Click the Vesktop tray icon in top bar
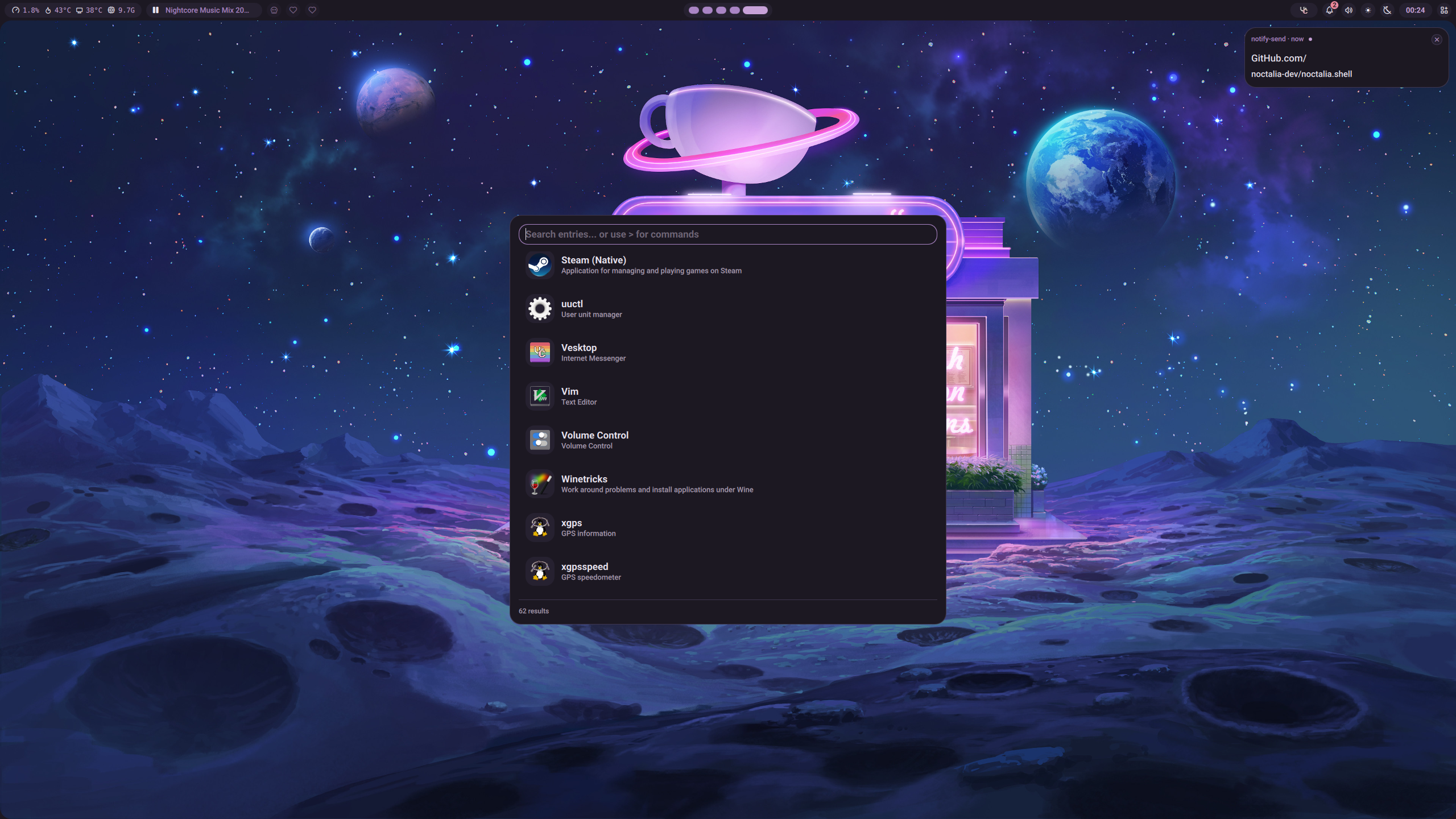The image size is (1456, 819). click(1304, 10)
